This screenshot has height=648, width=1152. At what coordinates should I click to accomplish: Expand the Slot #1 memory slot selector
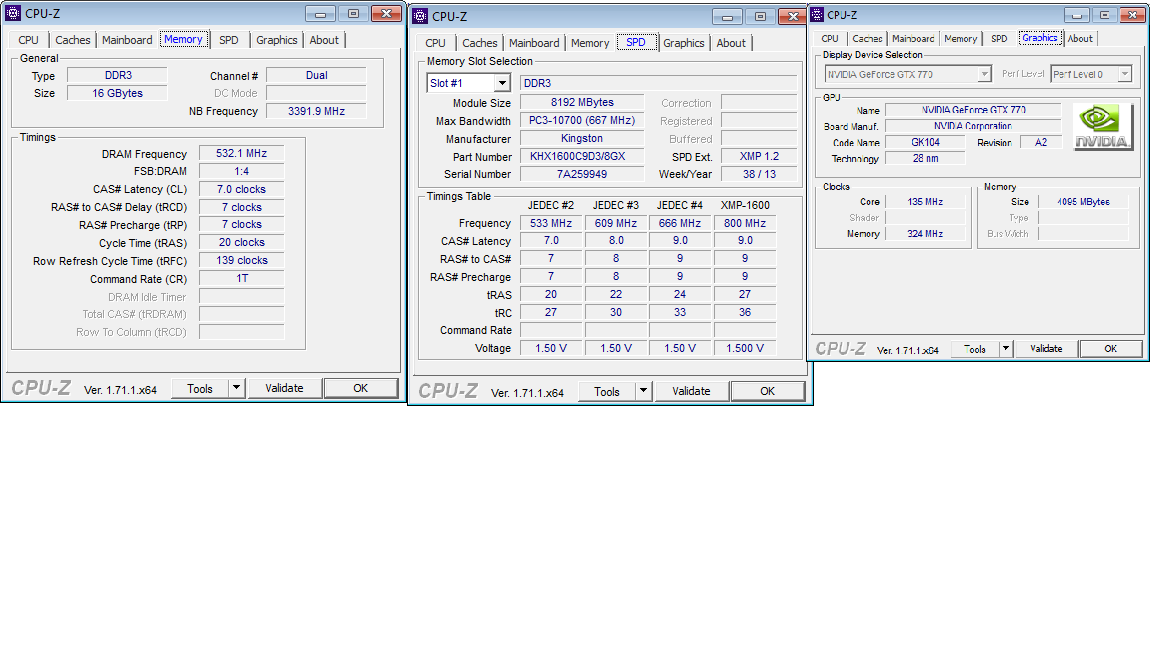[x=503, y=83]
